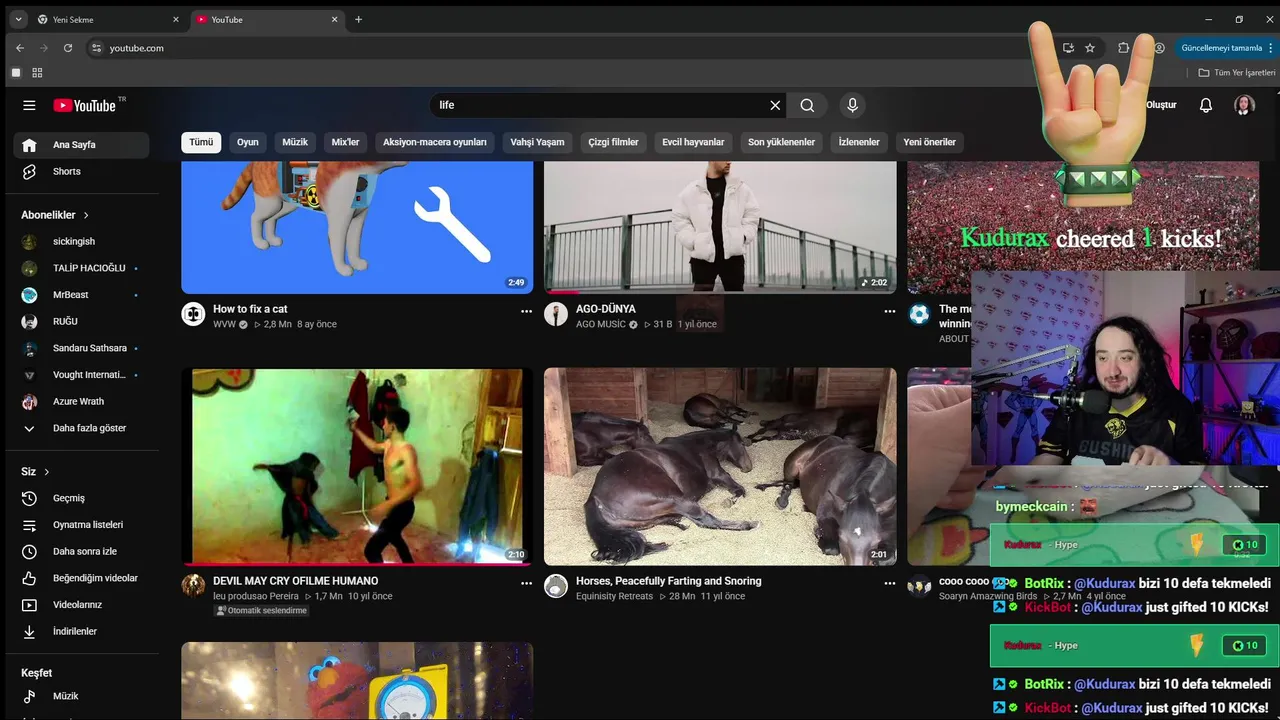1280x720 pixels.
Task: Select the Çizgi filmler chip
Action: [613, 142]
